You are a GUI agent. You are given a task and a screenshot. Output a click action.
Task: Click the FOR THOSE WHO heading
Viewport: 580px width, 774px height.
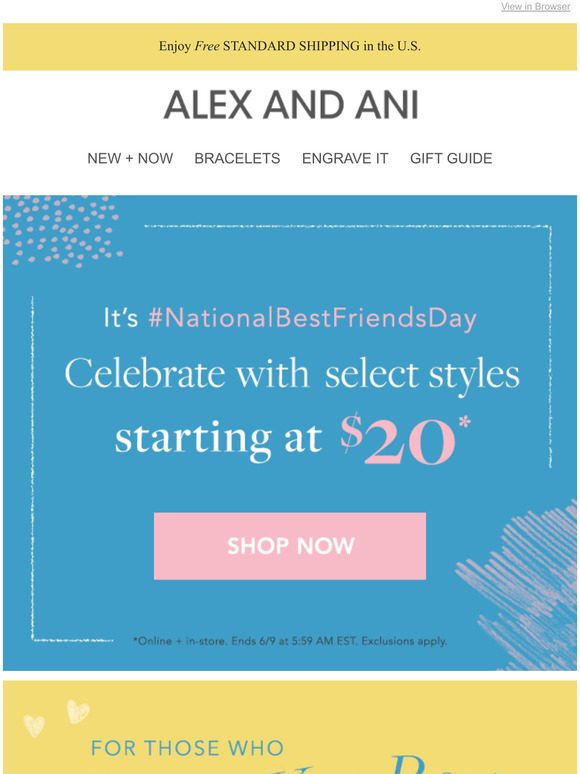tap(188, 748)
